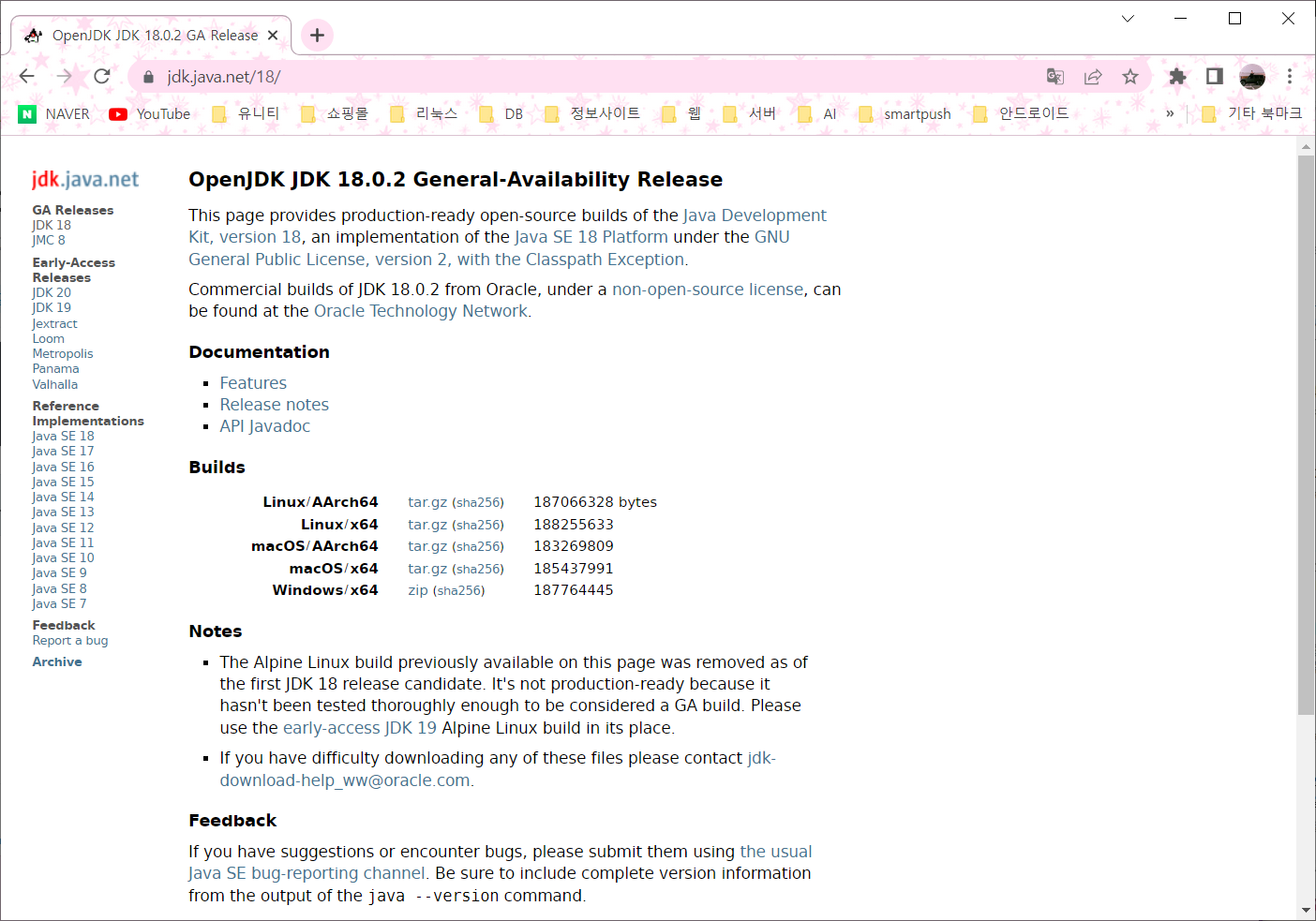Viewport: 1316px width, 921px height.
Task: Open the JDK 20 early-access link
Action: (x=52, y=292)
